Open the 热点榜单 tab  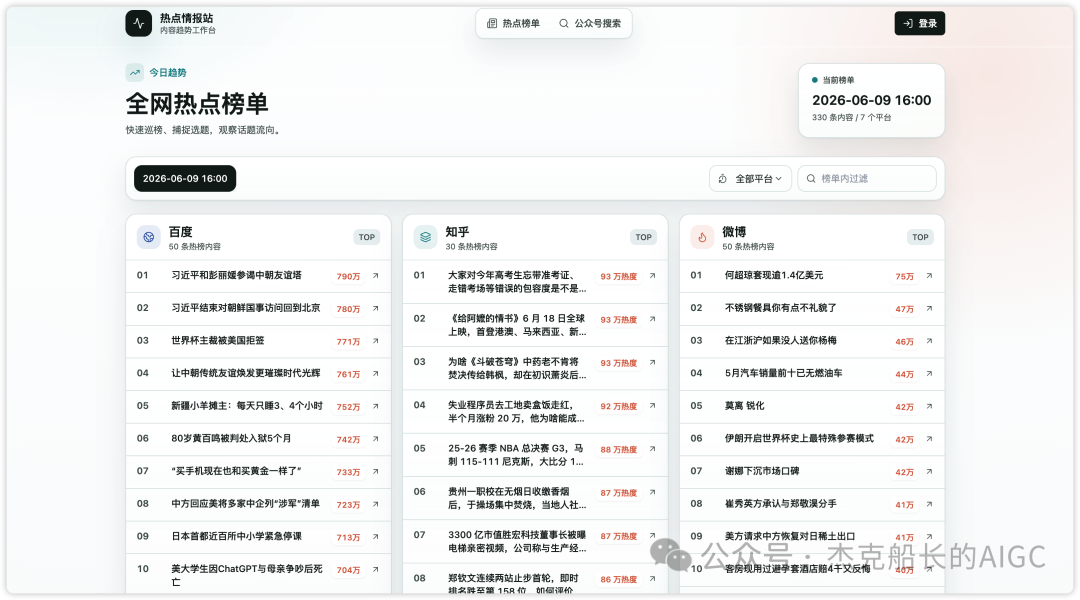(514, 23)
